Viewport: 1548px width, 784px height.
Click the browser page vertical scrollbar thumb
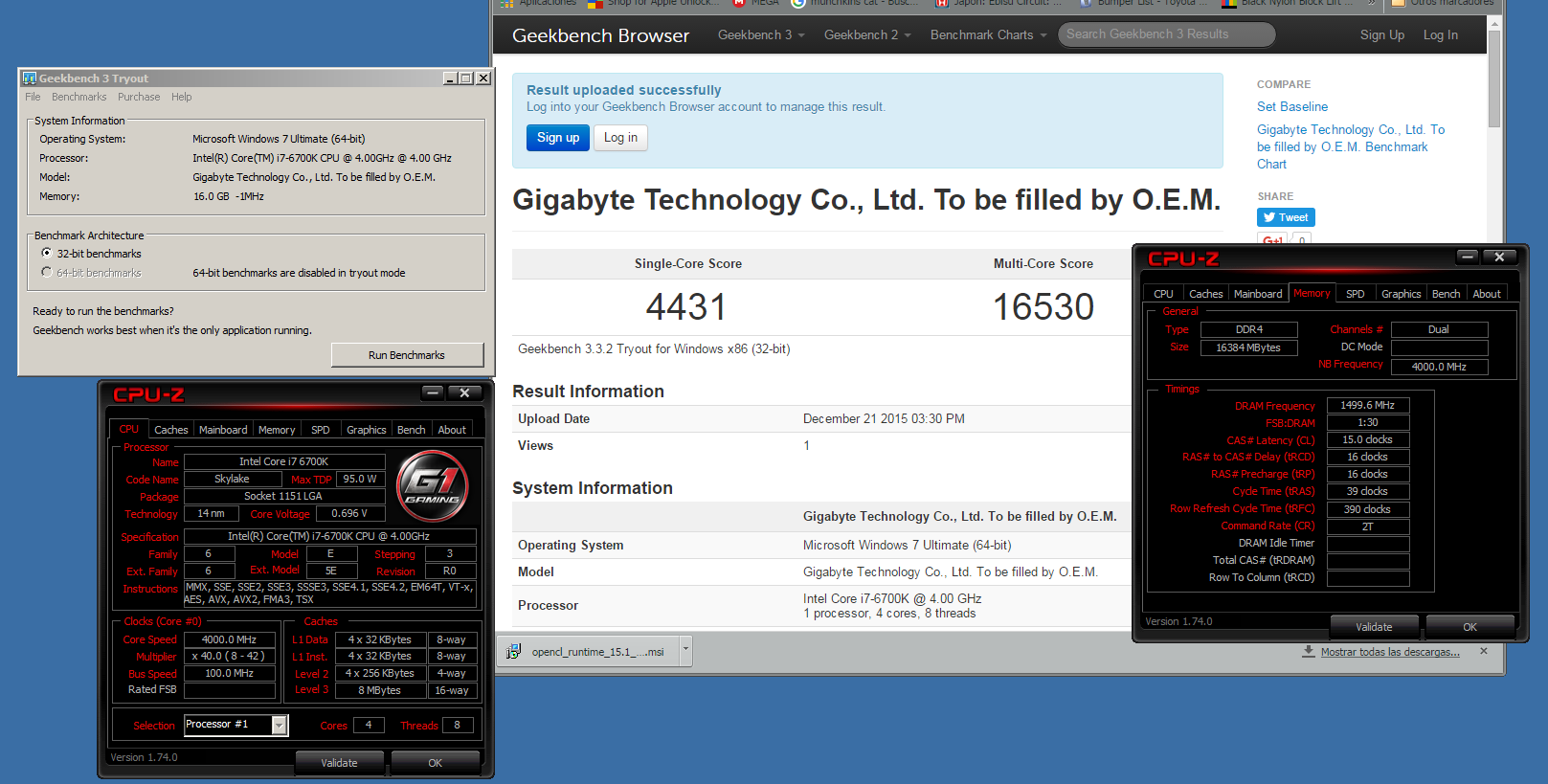pyautogui.click(x=1494, y=78)
